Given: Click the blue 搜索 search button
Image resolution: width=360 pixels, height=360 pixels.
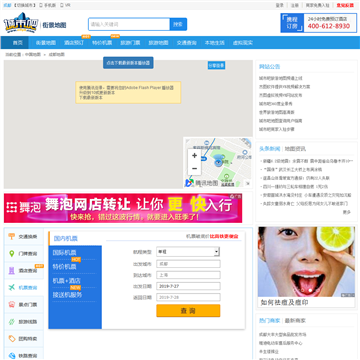Looking at the screenshot, I should tap(178, 24).
